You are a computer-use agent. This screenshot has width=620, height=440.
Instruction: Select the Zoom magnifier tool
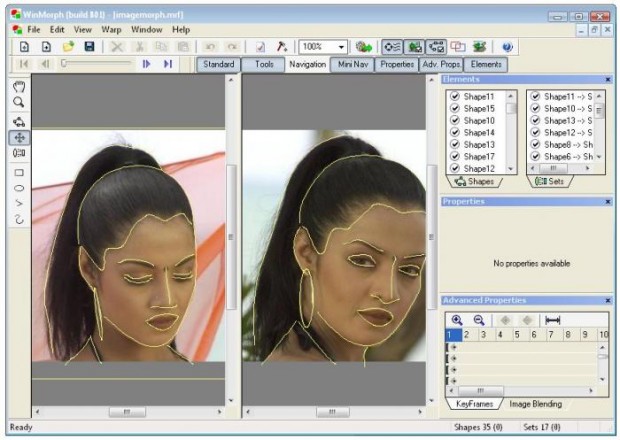19,102
